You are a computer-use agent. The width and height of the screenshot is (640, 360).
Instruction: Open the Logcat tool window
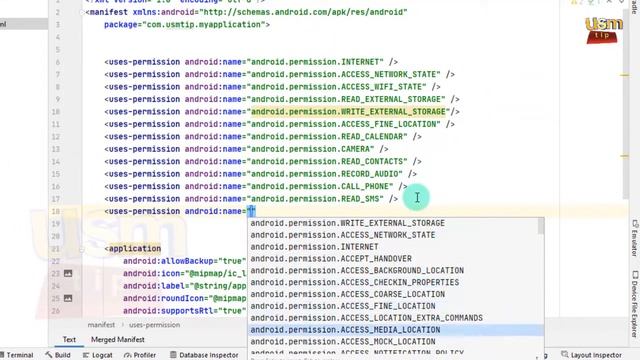tap(98, 355)
